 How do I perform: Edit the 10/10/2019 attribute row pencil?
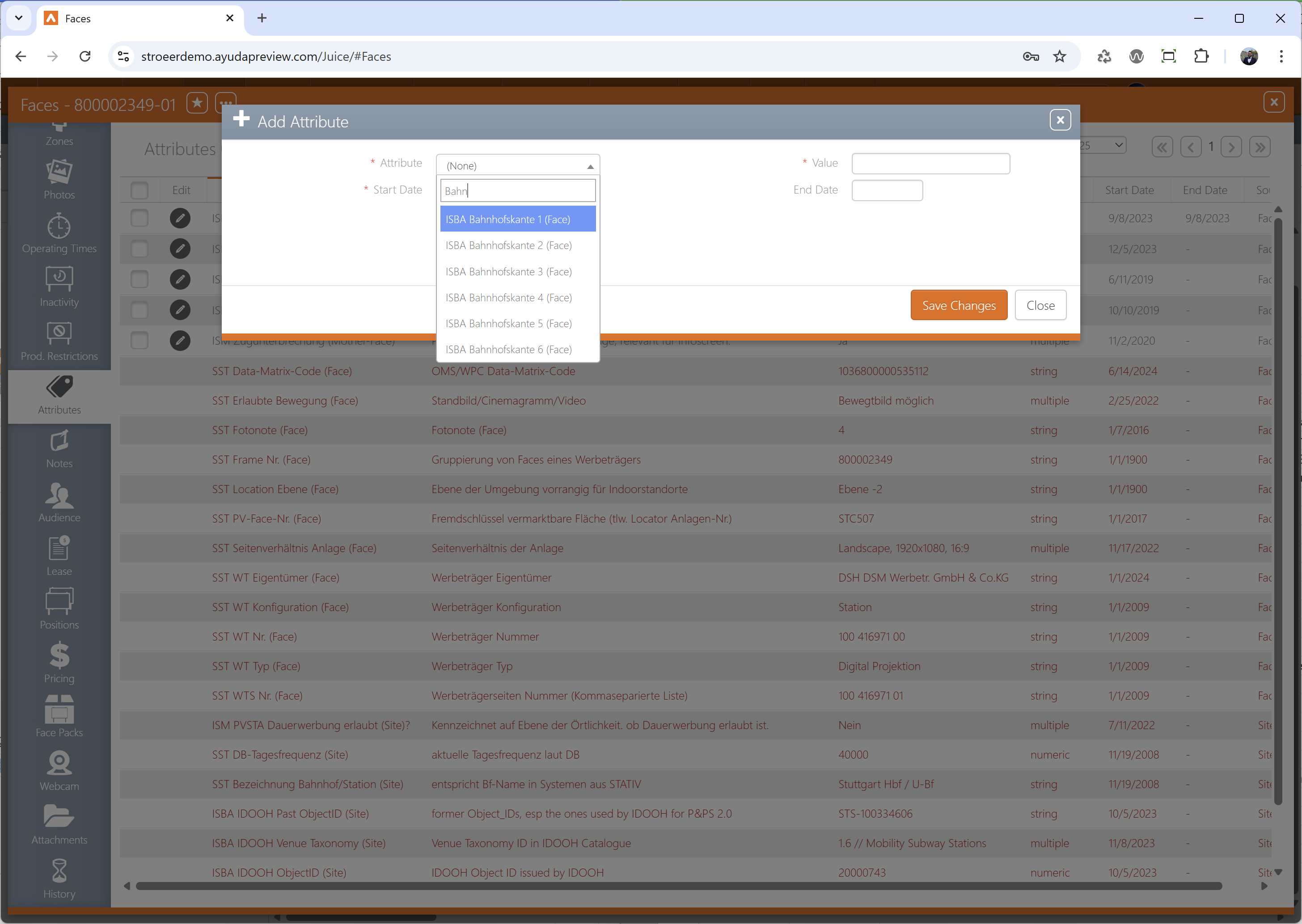(x=180, y=310)
